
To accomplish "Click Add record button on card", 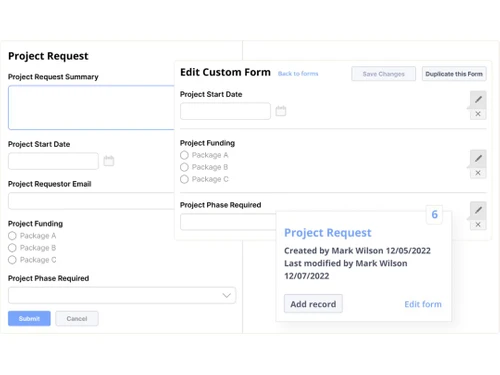I will [x=313, y=304].
